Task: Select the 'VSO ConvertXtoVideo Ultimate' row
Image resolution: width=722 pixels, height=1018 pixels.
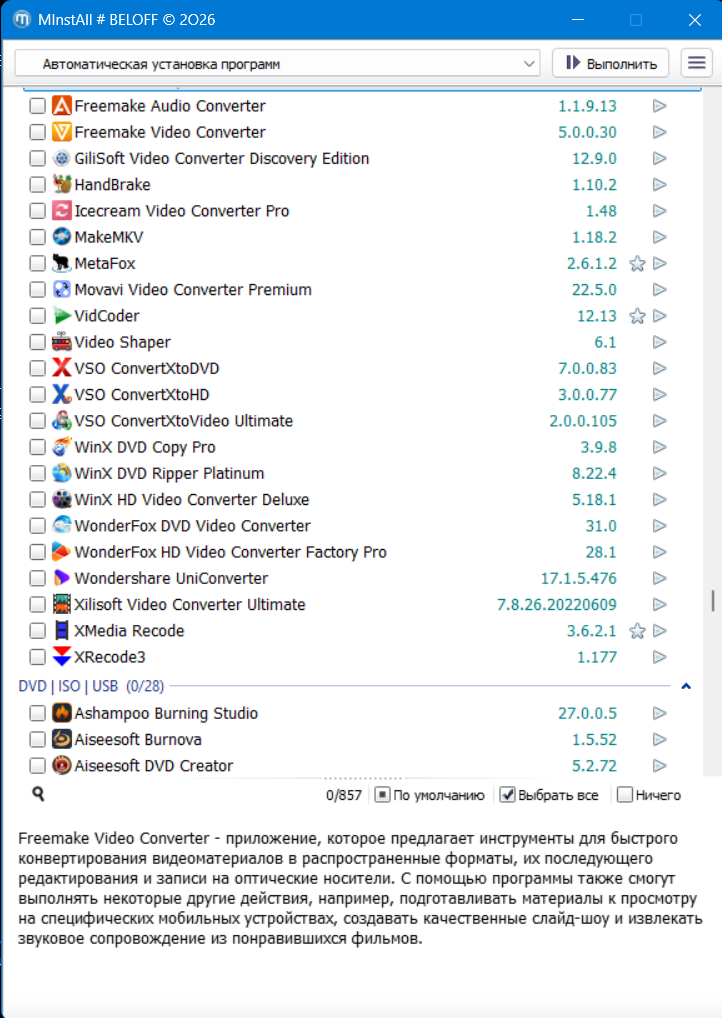Action: click(351, 421)
